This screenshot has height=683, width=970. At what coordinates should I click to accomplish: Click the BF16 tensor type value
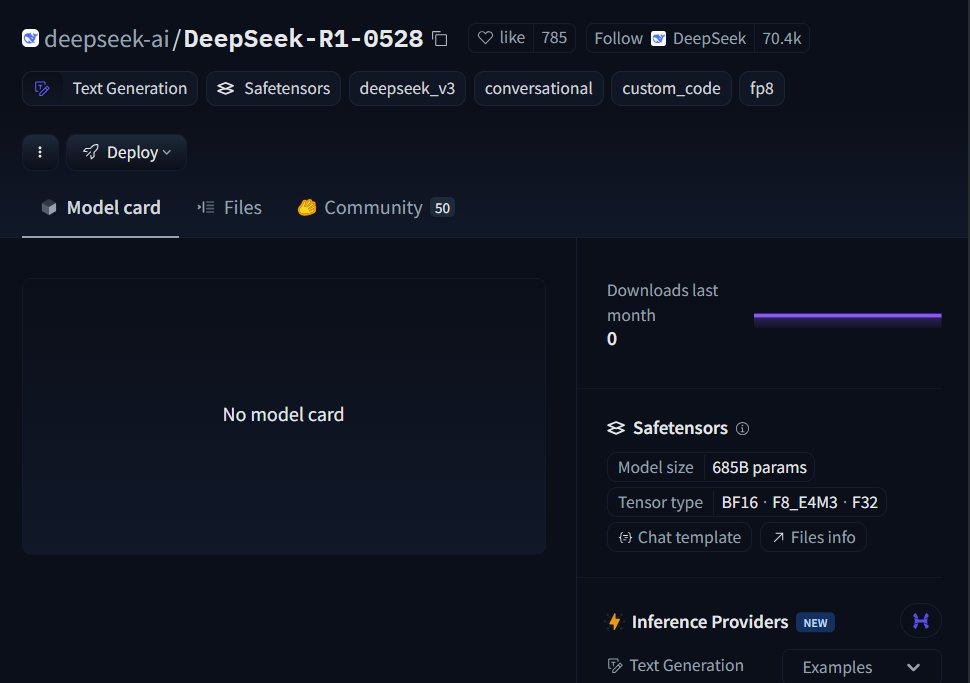(x=739, y=502)
